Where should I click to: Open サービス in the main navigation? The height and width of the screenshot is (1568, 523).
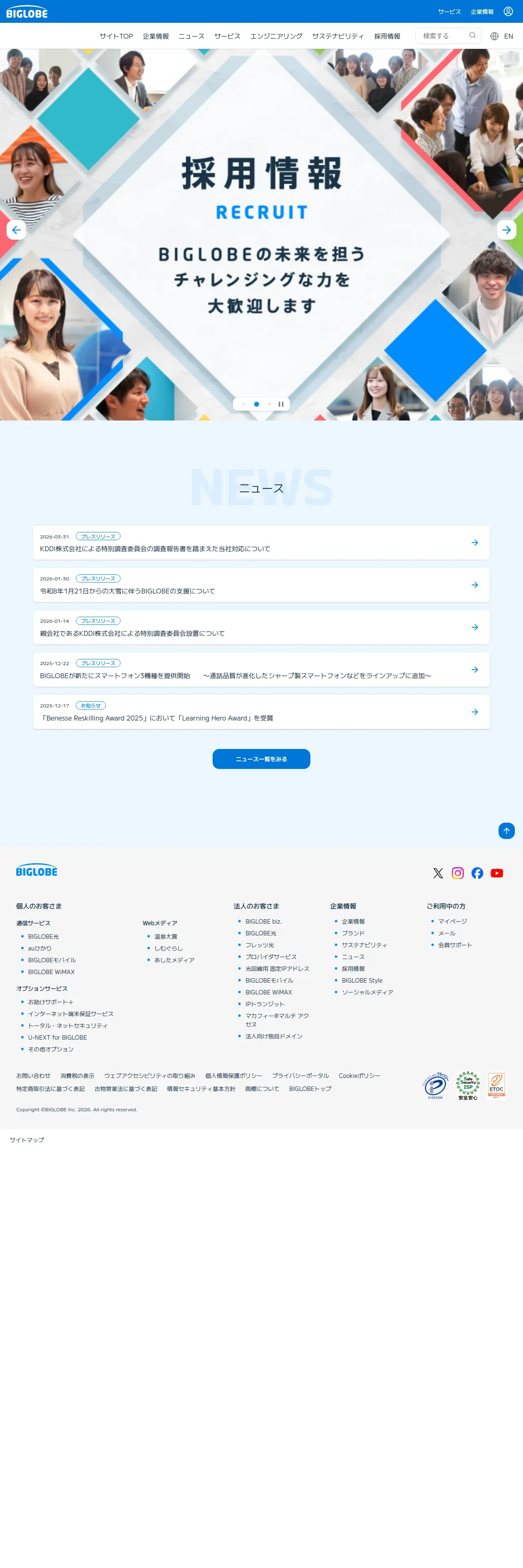click(227, 36)
